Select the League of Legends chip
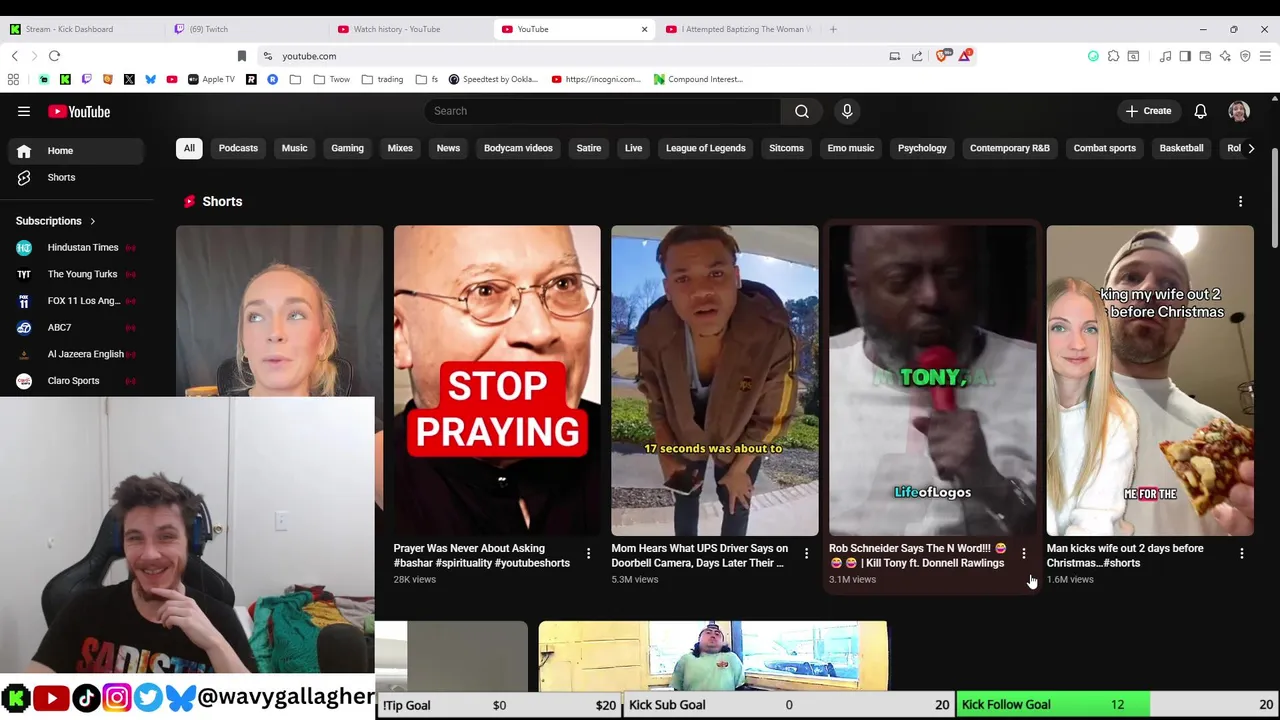 pos(705,148)
